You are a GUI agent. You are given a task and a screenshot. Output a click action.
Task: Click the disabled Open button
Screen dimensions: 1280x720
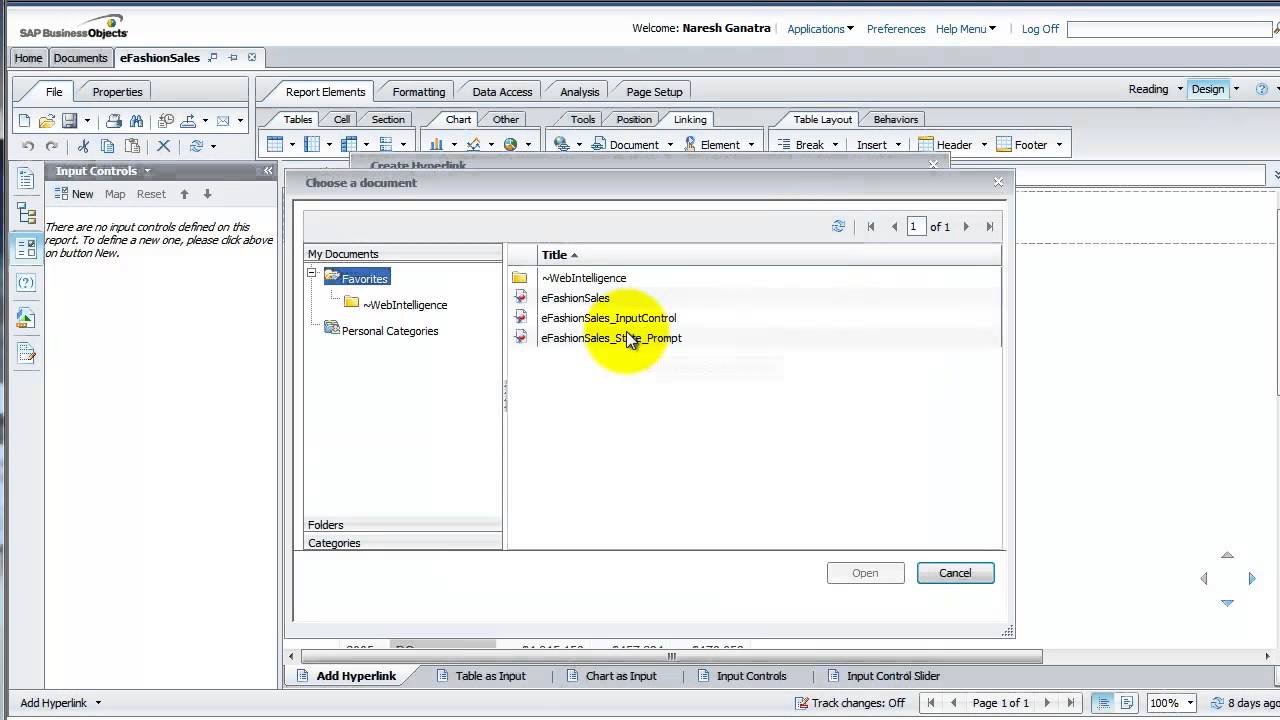click(x=865, y=573)
